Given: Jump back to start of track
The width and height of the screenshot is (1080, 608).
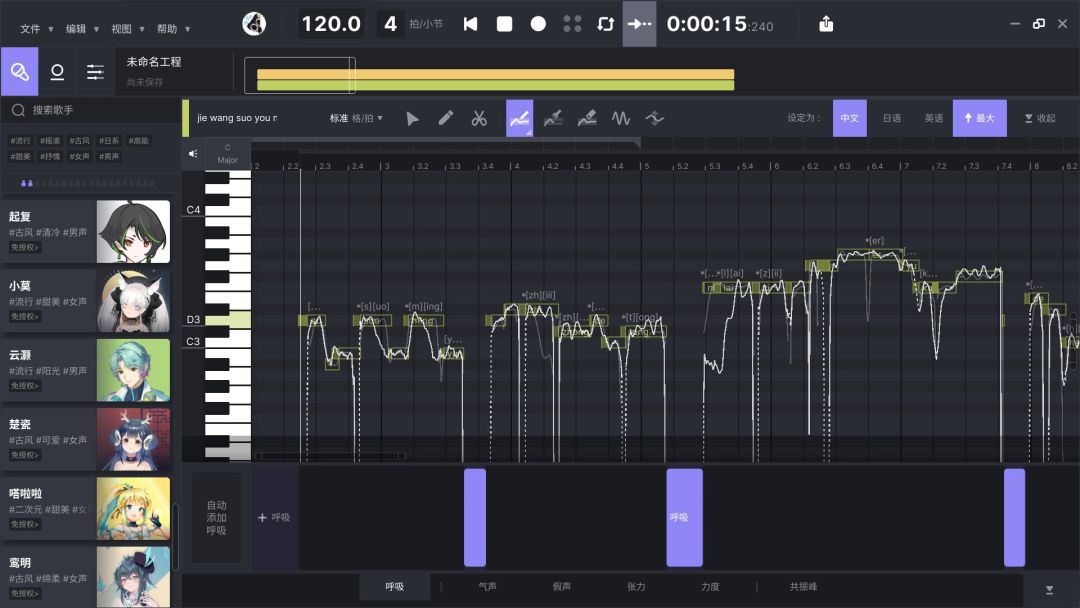Looking at the screenshot, I should tap(470, 24).
